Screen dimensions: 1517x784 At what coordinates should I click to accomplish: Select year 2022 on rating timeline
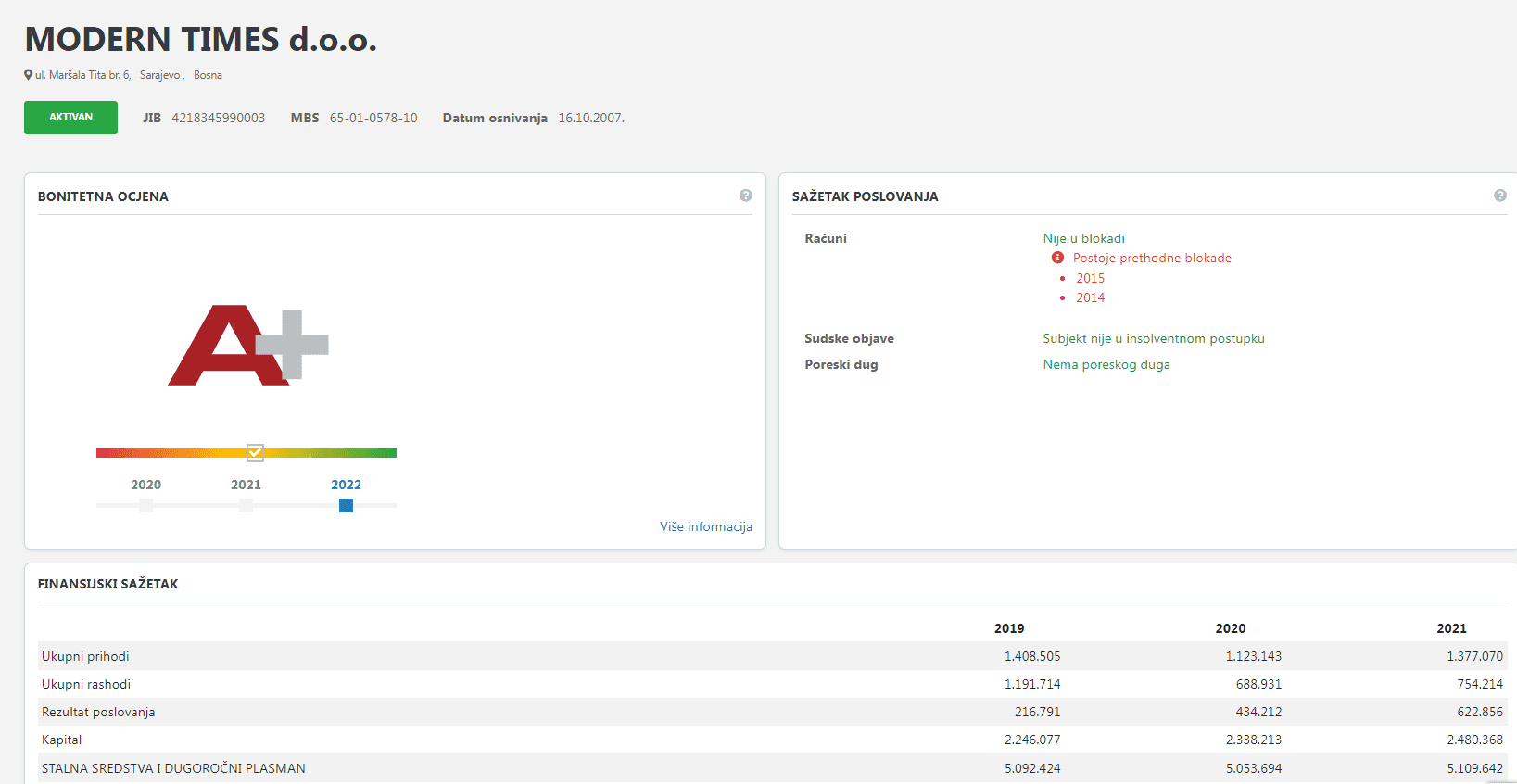point(346,505)
